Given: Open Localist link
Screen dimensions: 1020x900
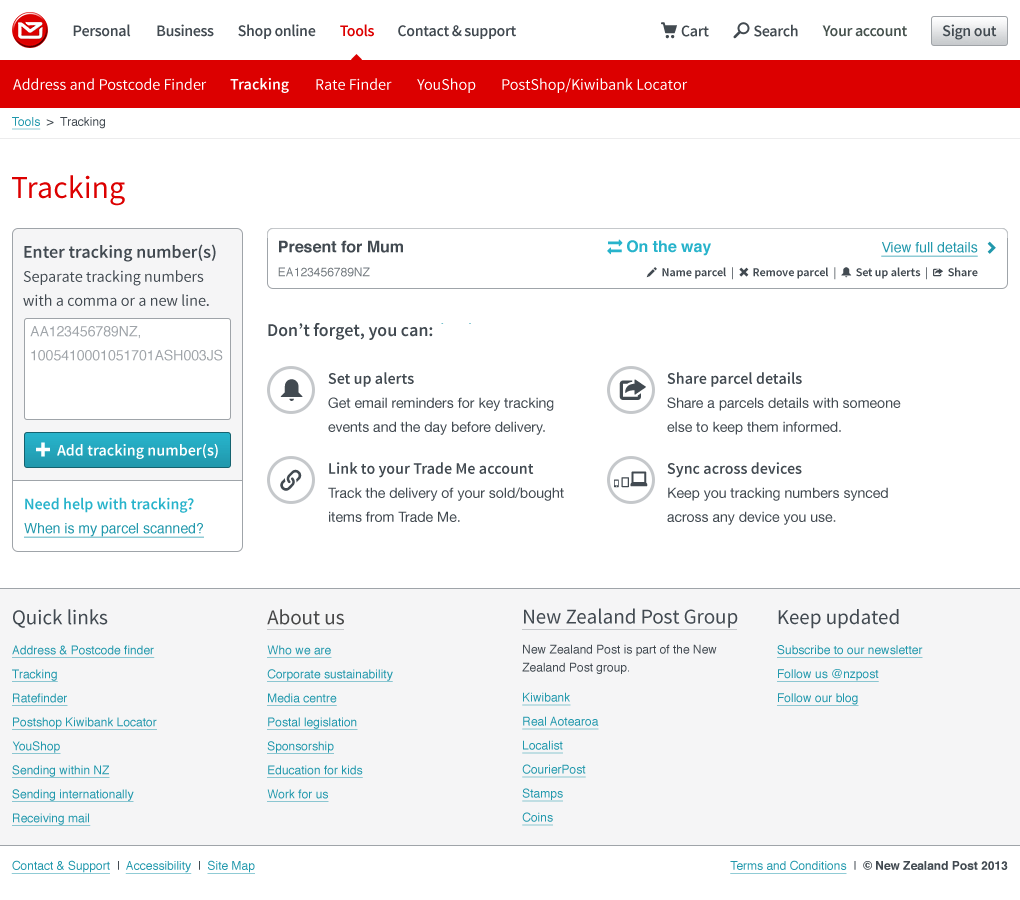Looking at the screenshot, I should coord(543,746).
